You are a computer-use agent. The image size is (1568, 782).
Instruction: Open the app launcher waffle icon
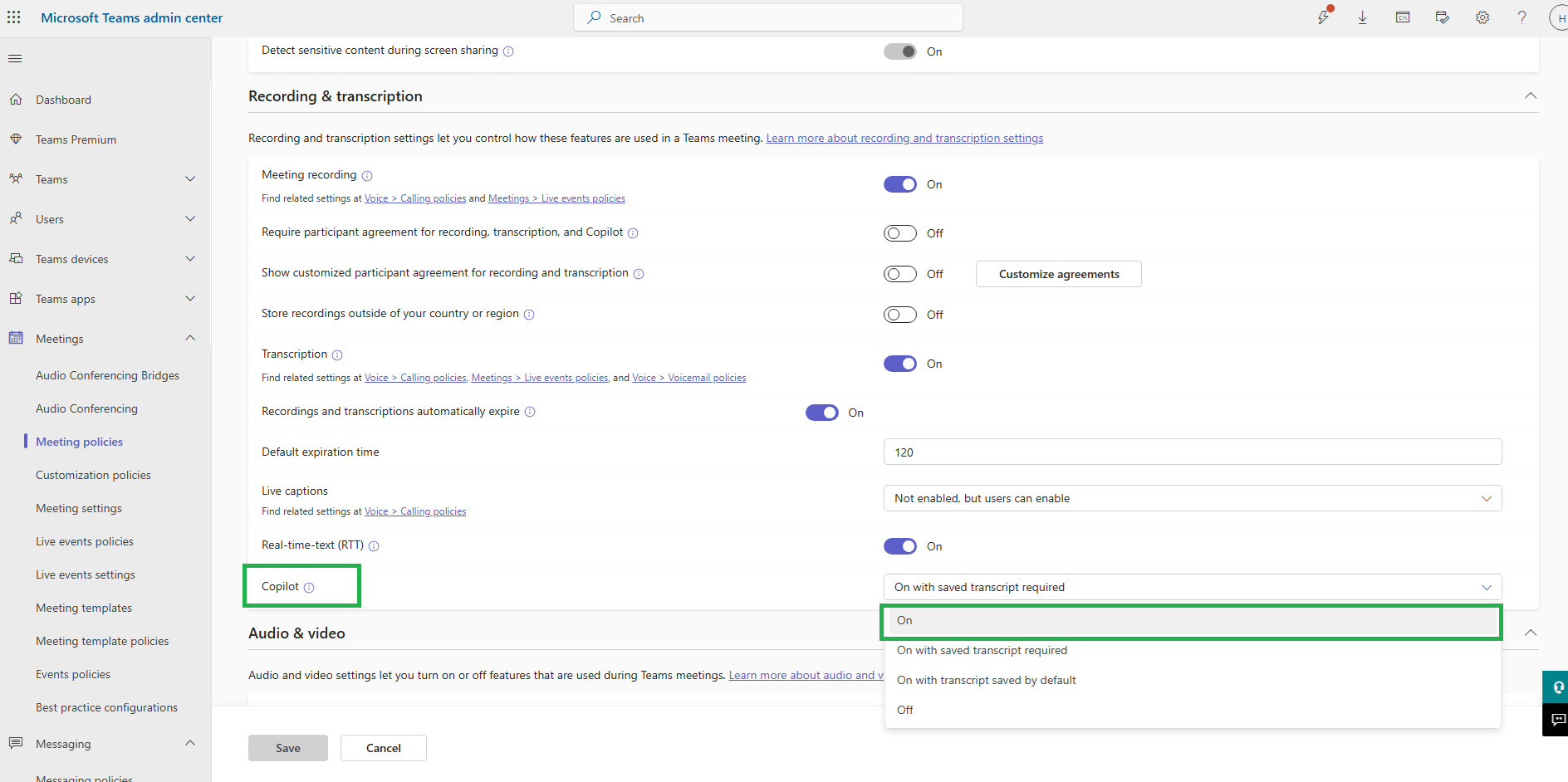pos(14,17)
